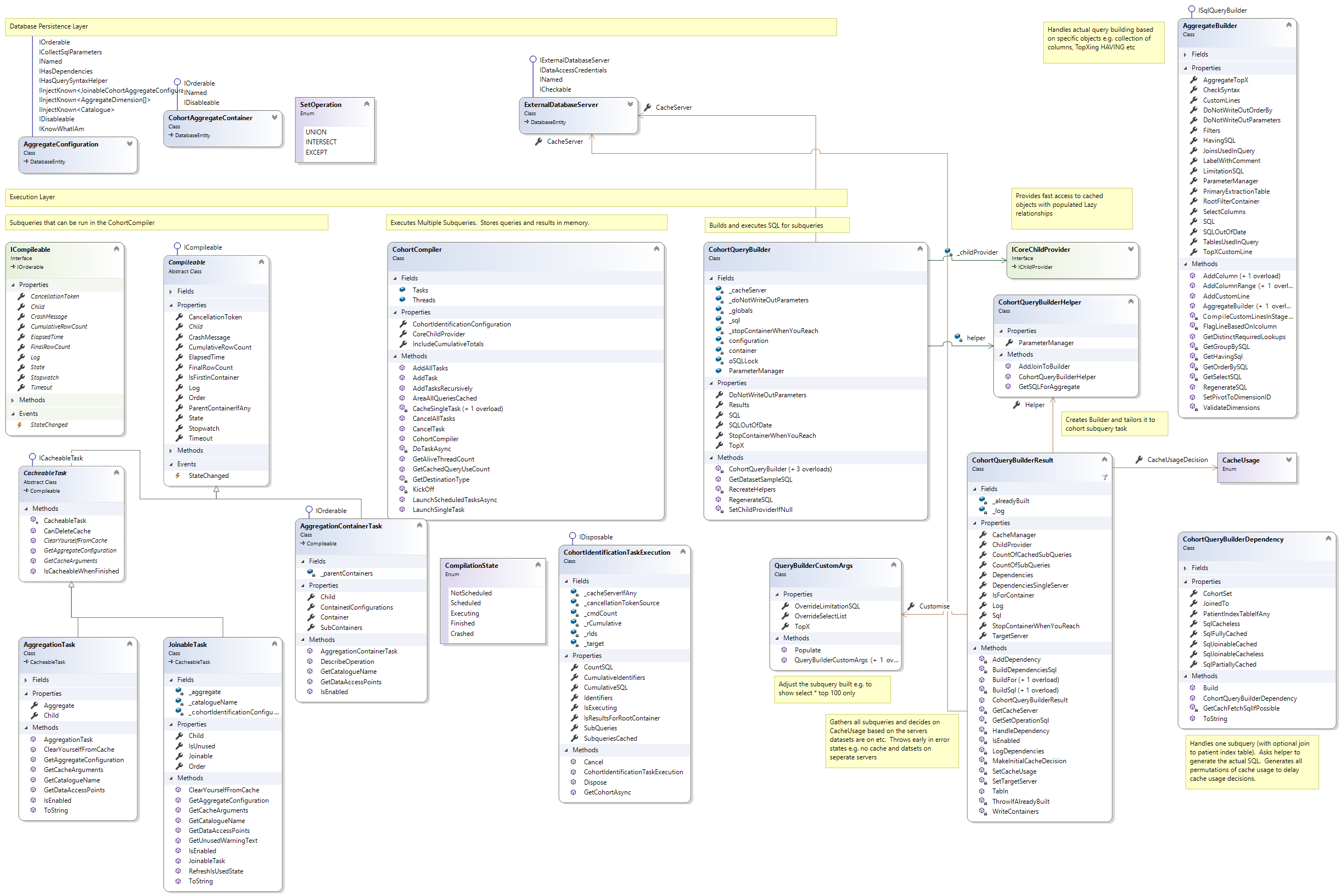Collapse the CohortCompiler class box
Viewport: 1341px width, 896px height.
[x=656, y=249]
